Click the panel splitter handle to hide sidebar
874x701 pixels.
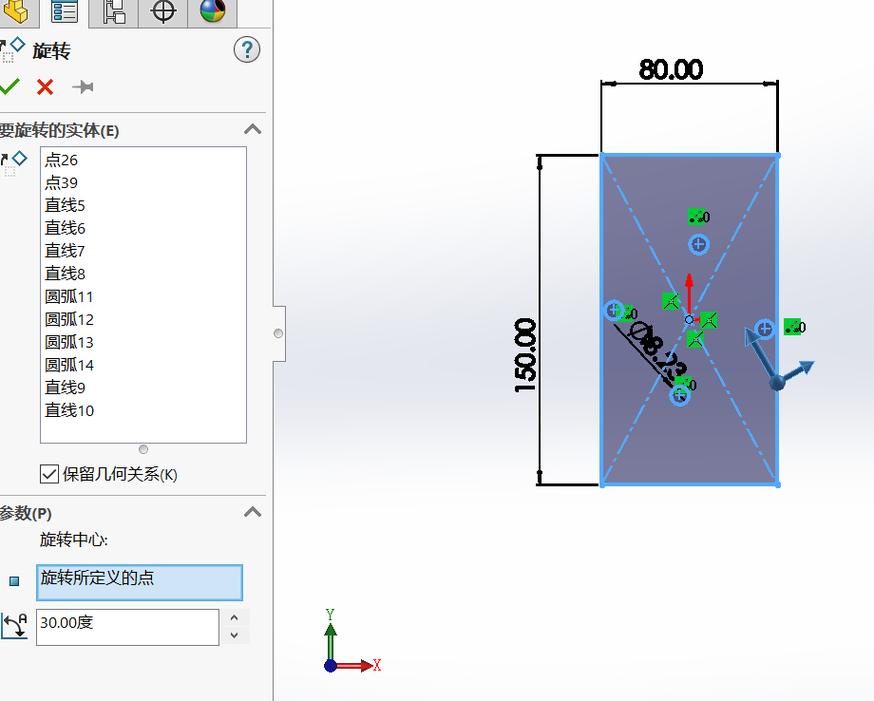coord(276,334)
